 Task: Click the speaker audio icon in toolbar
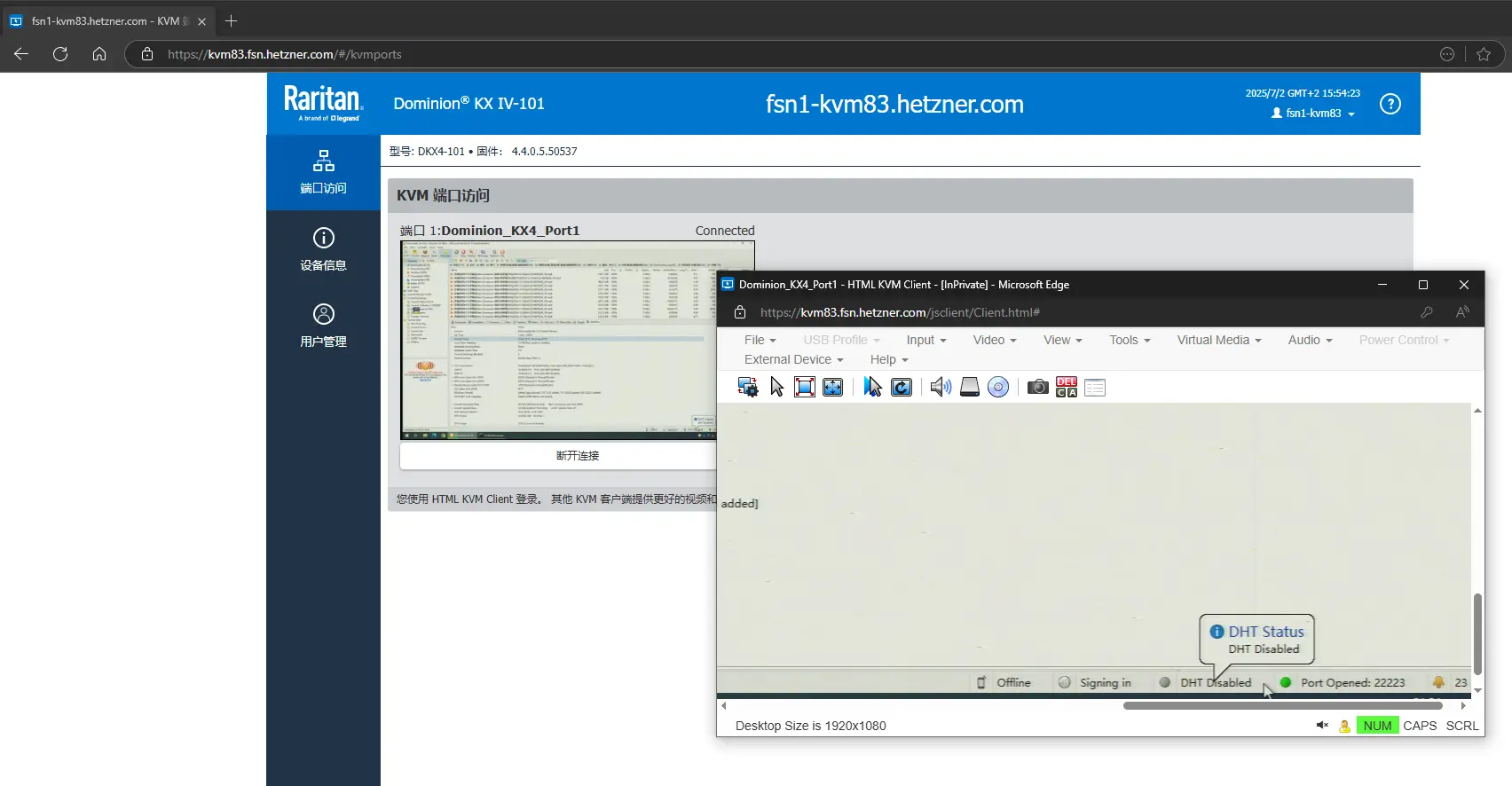[941, 387]
